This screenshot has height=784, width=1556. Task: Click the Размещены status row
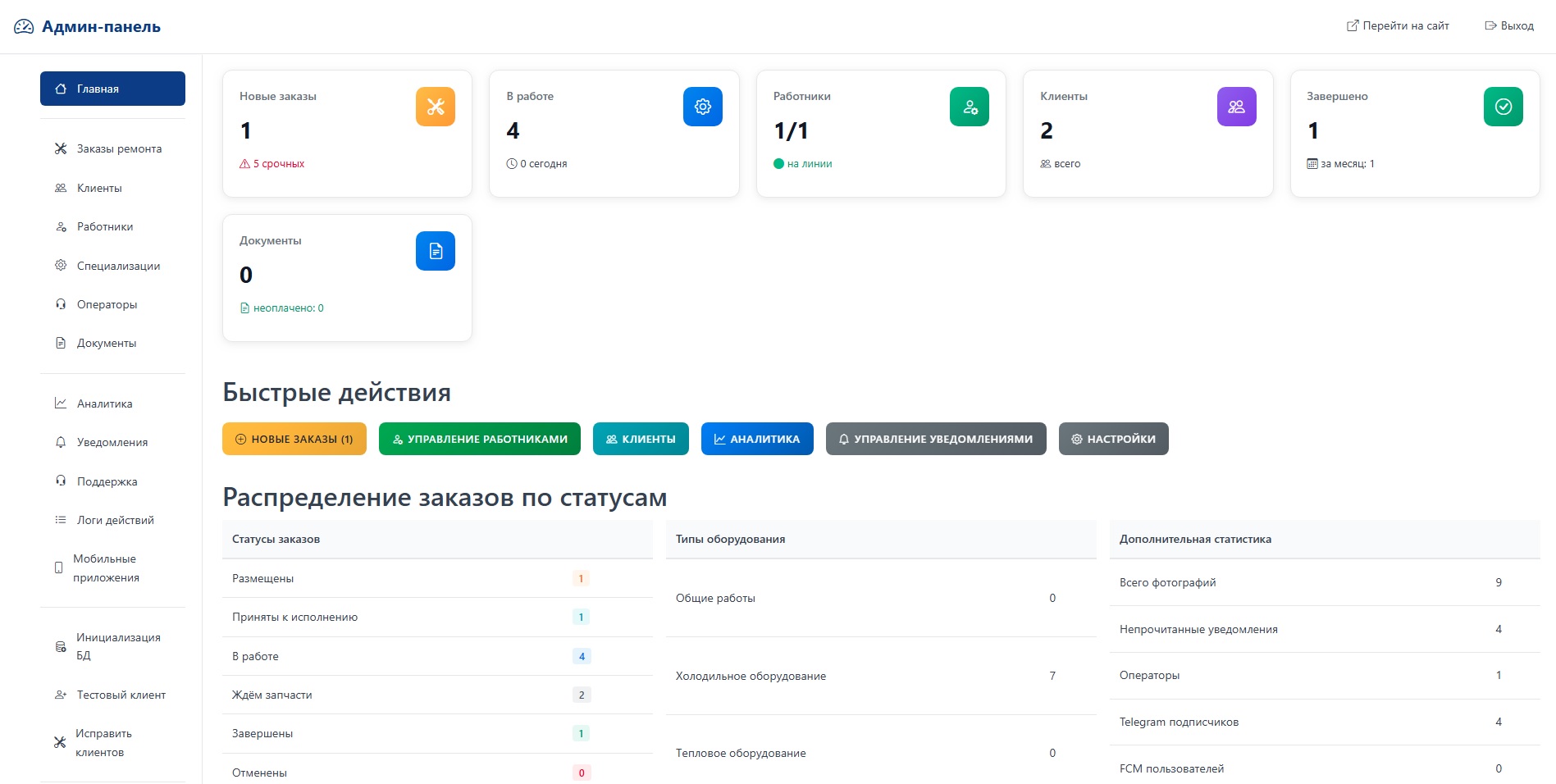tap(437, 578)
